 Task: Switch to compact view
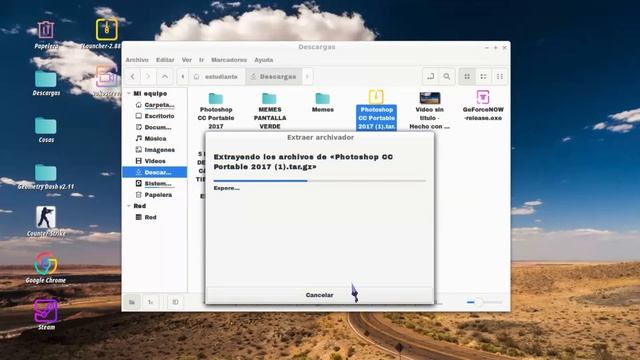(x=500, y=76)
